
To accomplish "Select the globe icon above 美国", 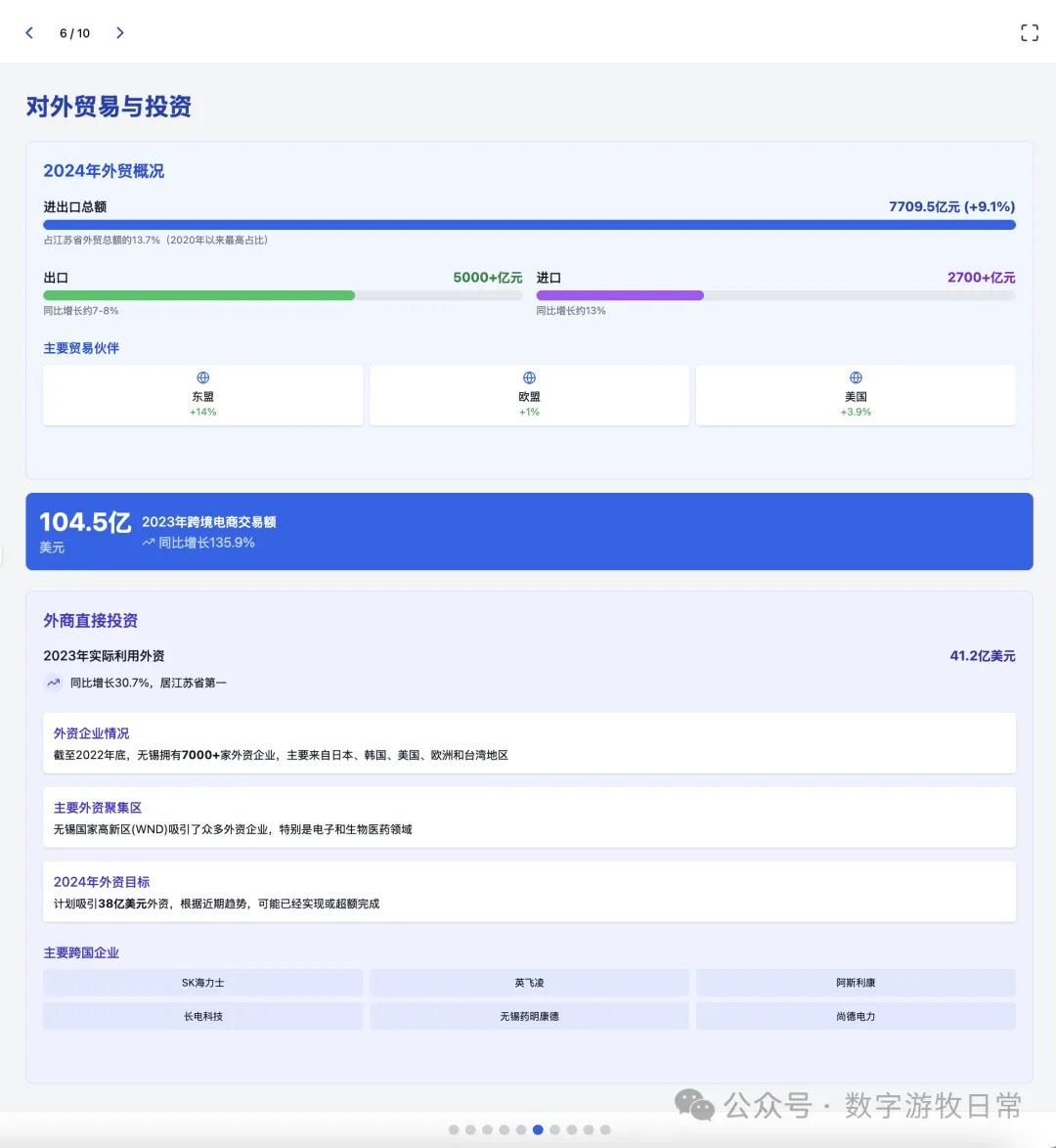I will 856,377.
